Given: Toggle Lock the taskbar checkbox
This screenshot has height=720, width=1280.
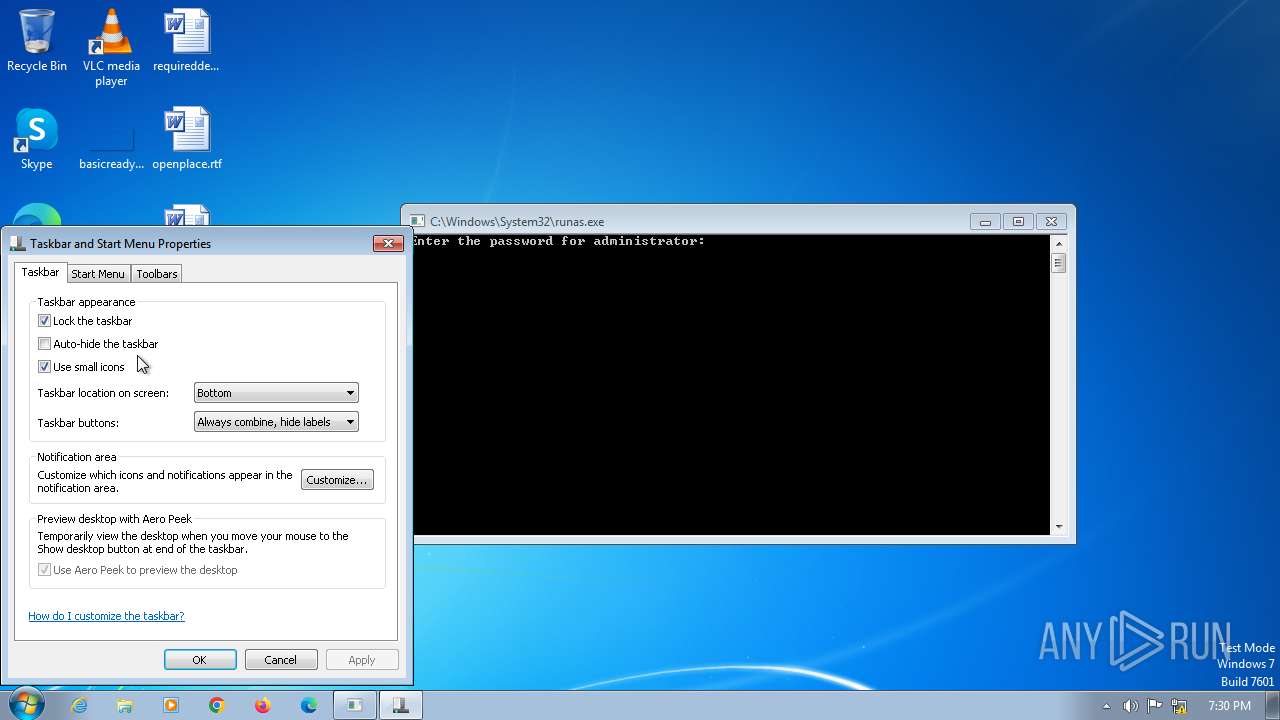Looking at the screenshot, I should (44, 321).
